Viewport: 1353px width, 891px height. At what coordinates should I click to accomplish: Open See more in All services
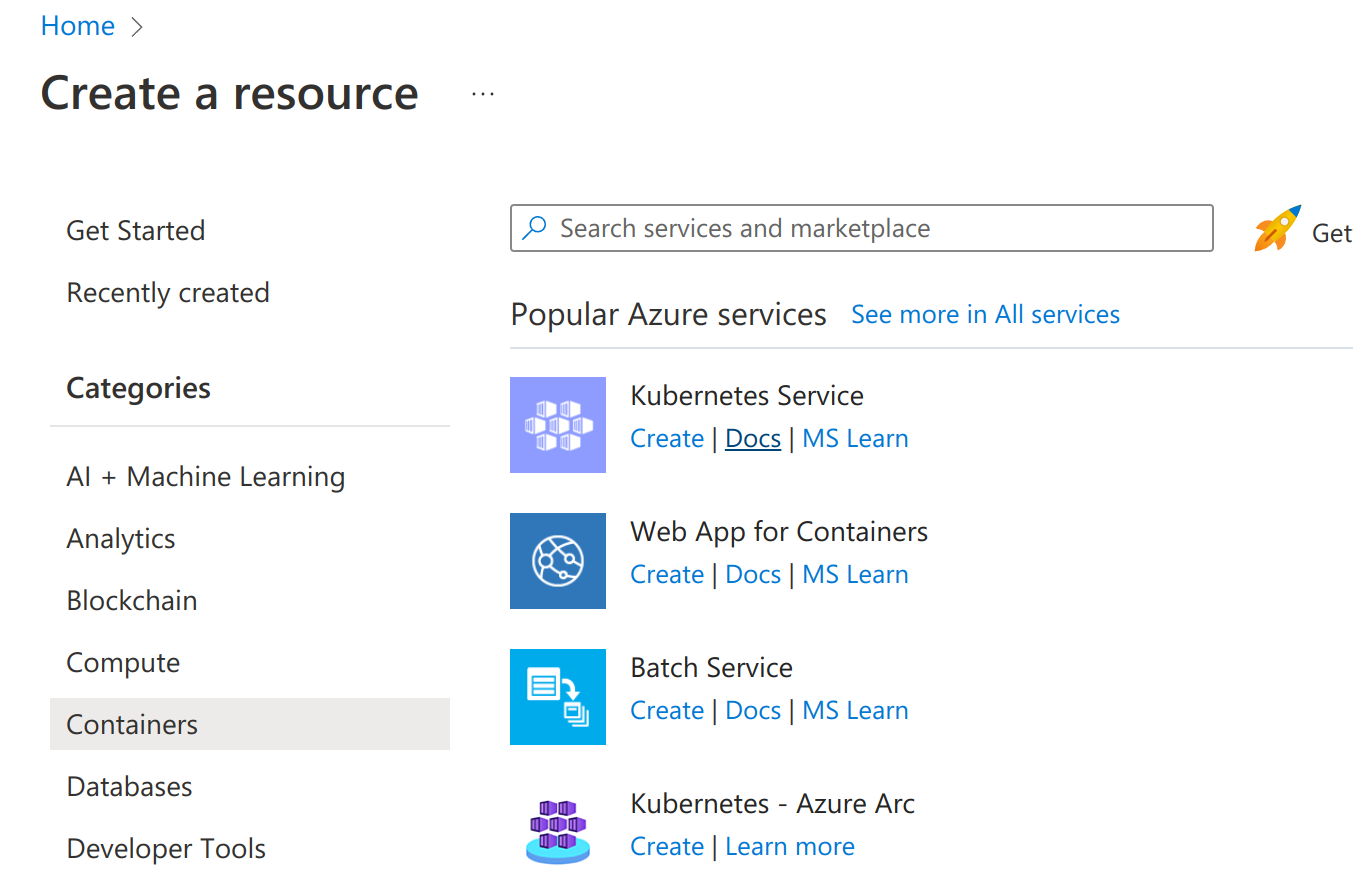coord(985,315)
